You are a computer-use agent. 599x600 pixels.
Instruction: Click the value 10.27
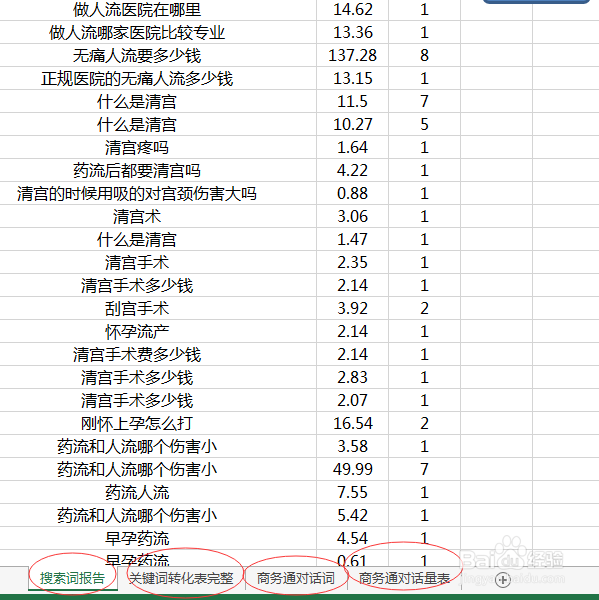(353, 124)
